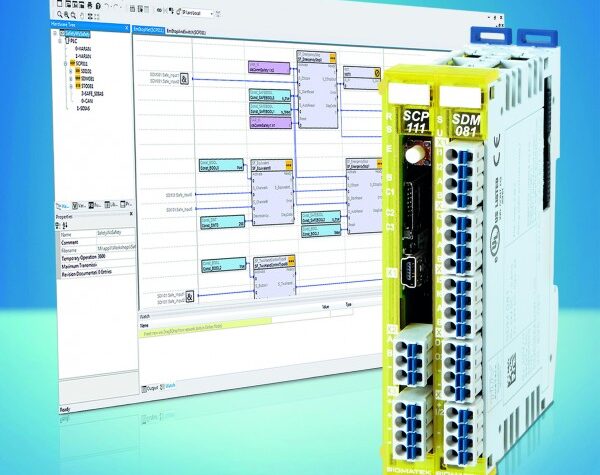This screenshot has width=600, height=475.
Task: Open the Output tab at bottom
Action: click(x=150, y=388)
